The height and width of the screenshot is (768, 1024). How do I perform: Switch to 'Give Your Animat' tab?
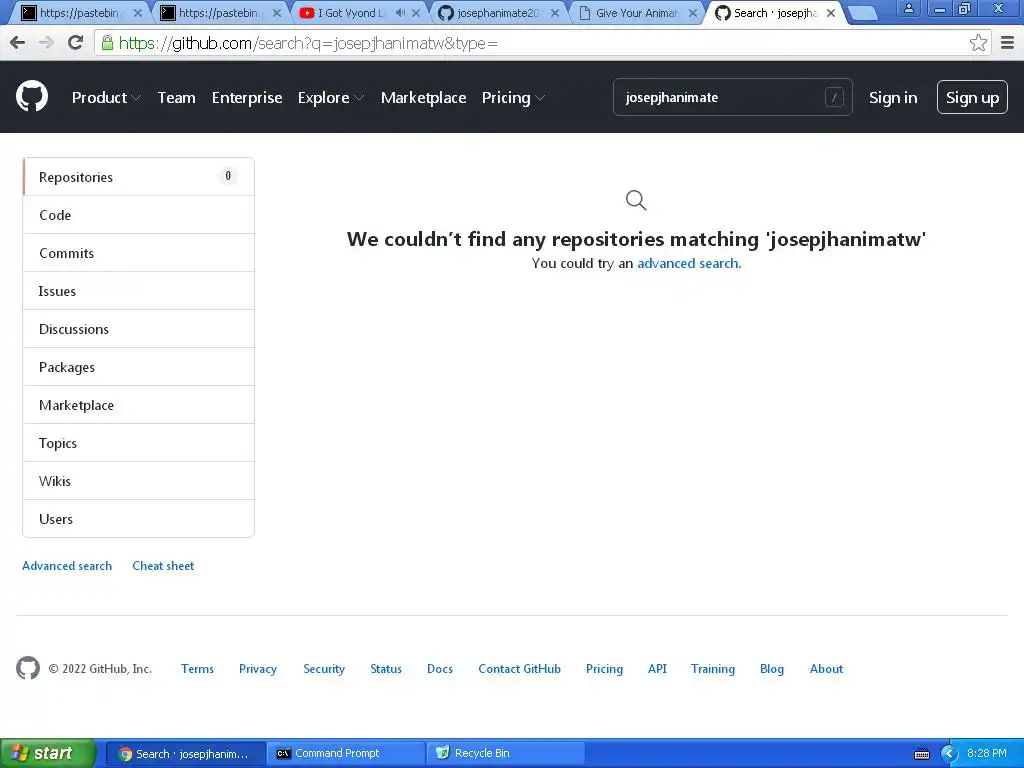(635, 12)
